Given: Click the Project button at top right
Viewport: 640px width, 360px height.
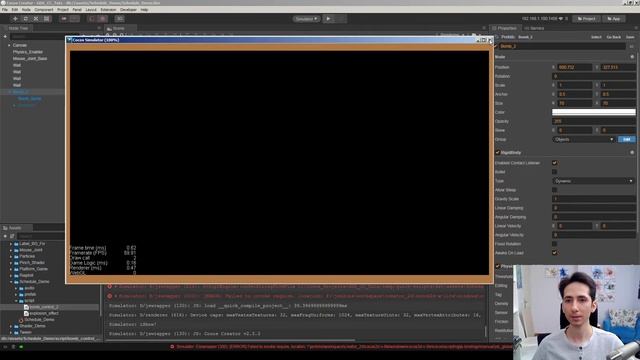Looking at the screenshot, I should click(587, 19).
